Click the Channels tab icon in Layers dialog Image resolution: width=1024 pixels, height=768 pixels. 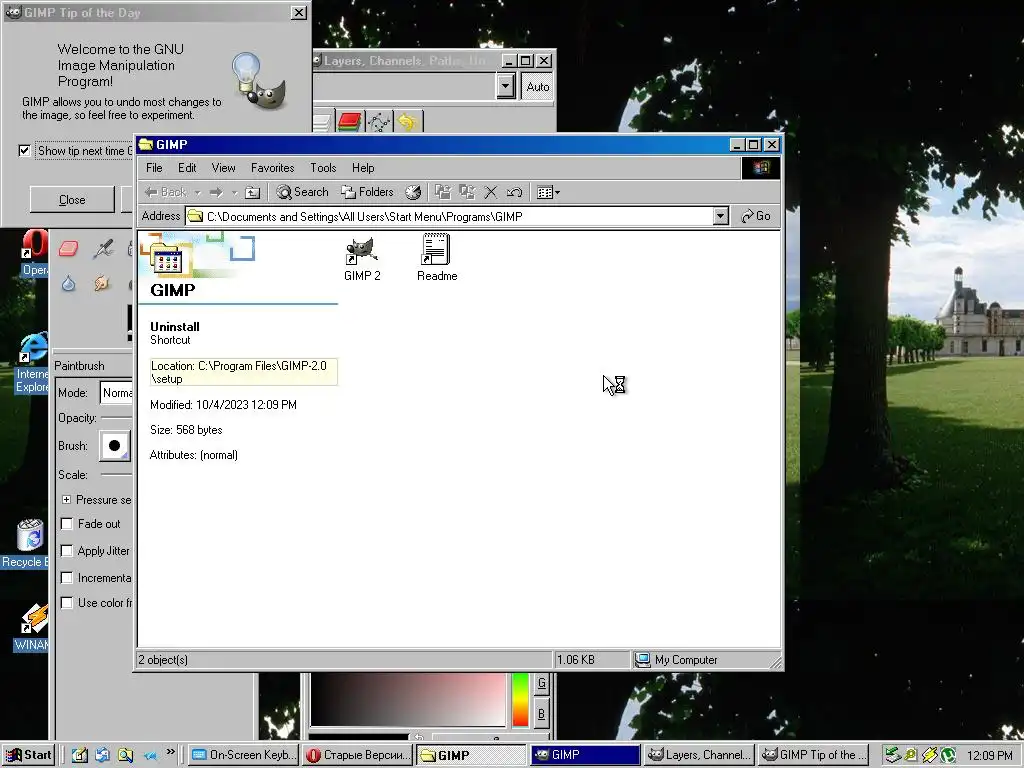pos(350,121)
